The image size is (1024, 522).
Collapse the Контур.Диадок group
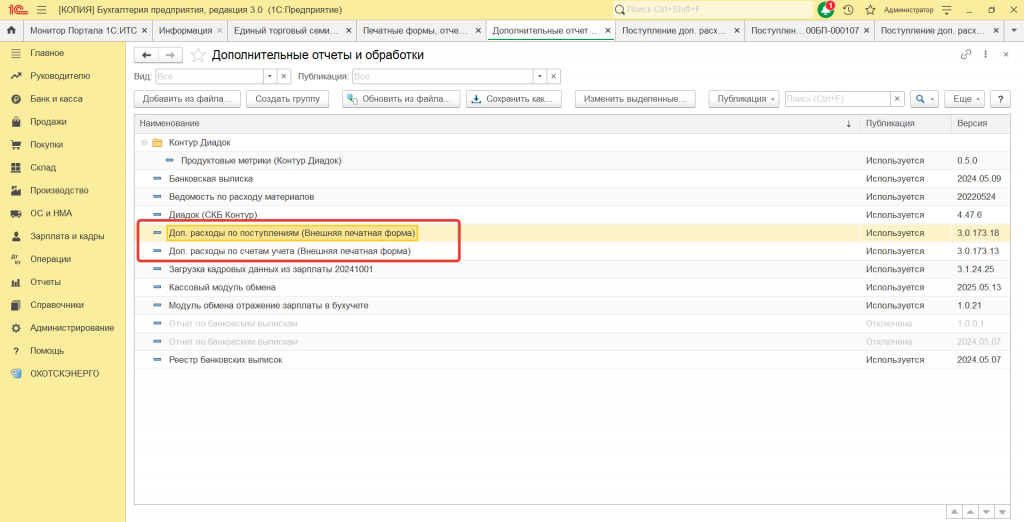point(144,142)
